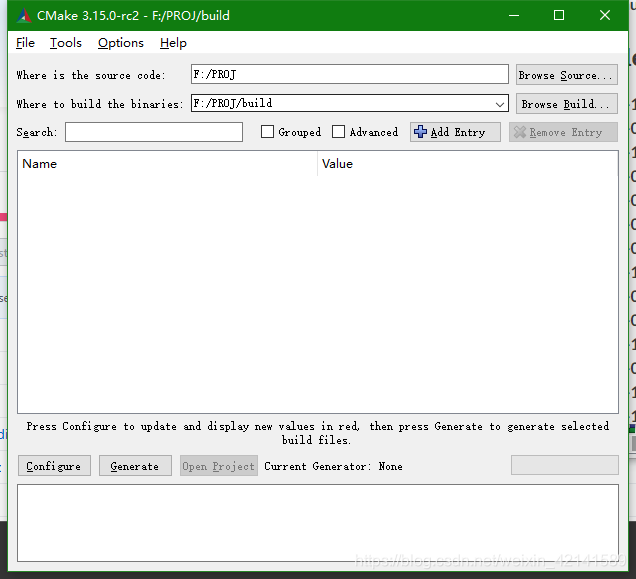Click the Add Entry button
The height and width of the screenshot is (579, 636).
pos(455,132)
